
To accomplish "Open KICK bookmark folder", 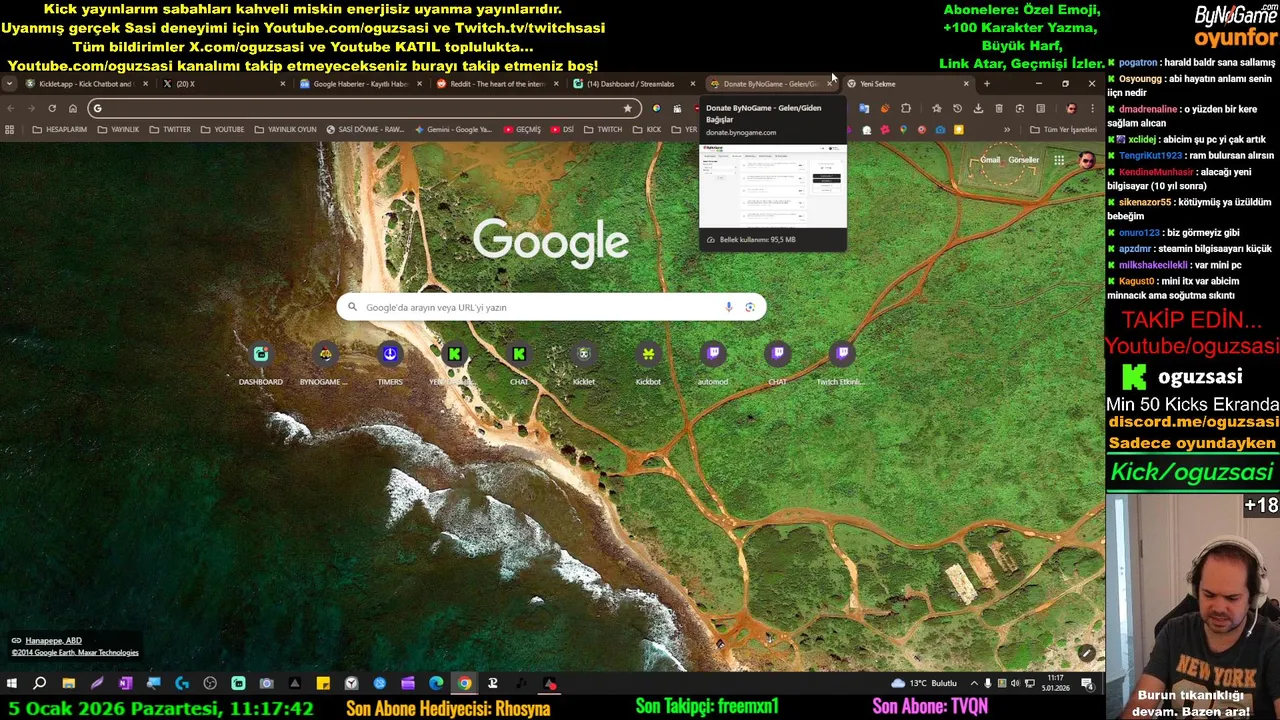I will coord(647,129).
